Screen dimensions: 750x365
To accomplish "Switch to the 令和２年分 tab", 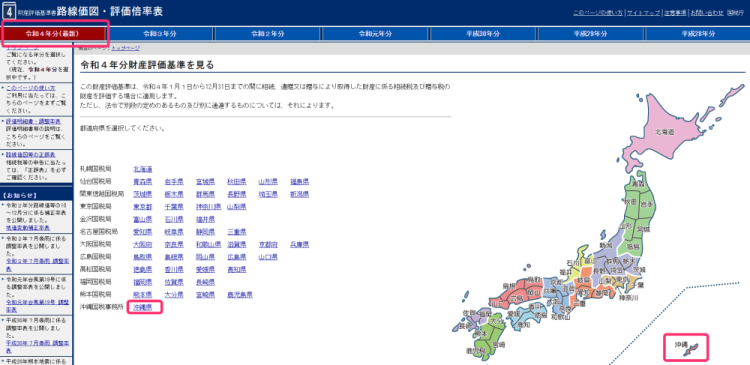I will point(268,33).
